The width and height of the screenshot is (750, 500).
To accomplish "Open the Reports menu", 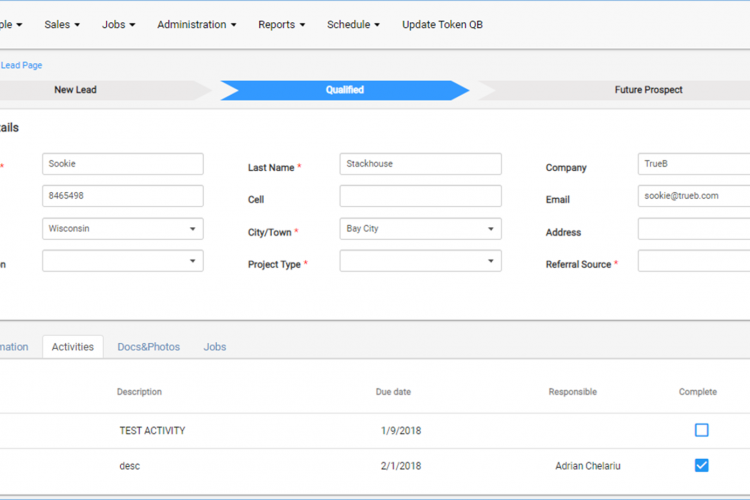I will click(x=281, y=24).
